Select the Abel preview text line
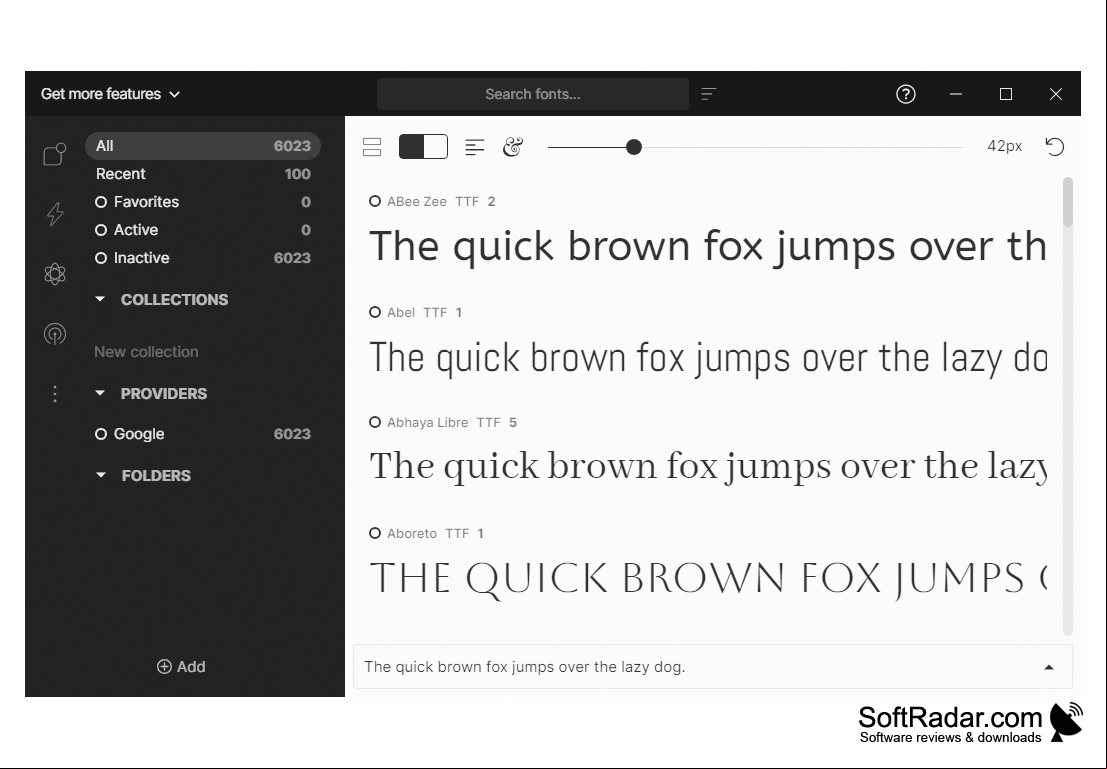1107x769 pixels. tap(708, 357)
